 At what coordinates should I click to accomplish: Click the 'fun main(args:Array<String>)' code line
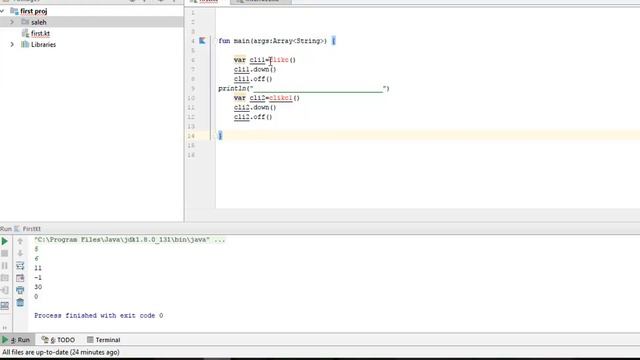[x=277, y=41]
